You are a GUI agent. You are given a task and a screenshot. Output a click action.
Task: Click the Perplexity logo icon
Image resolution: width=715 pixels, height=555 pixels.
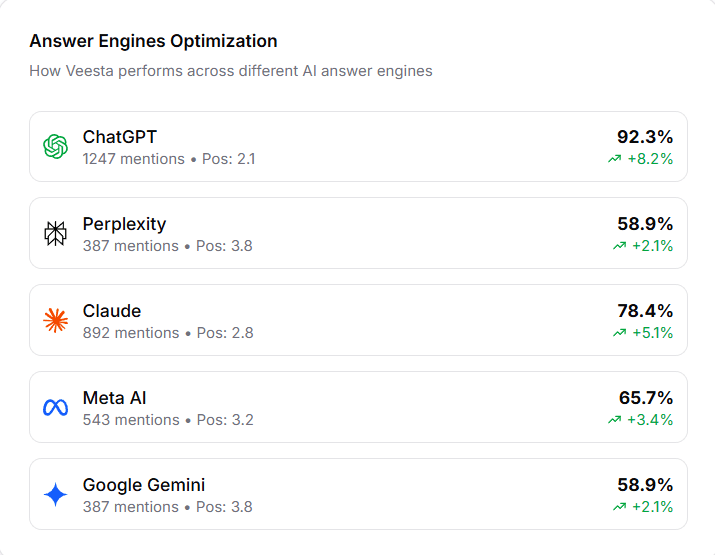(x=56, y=233)
